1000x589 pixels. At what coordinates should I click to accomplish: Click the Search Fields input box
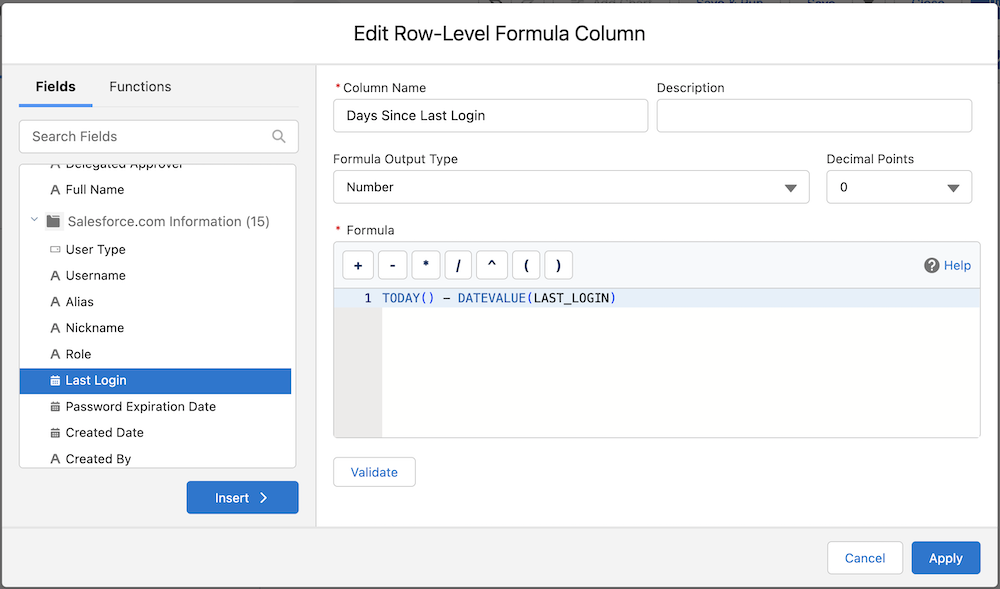click(x=159, y=136)
